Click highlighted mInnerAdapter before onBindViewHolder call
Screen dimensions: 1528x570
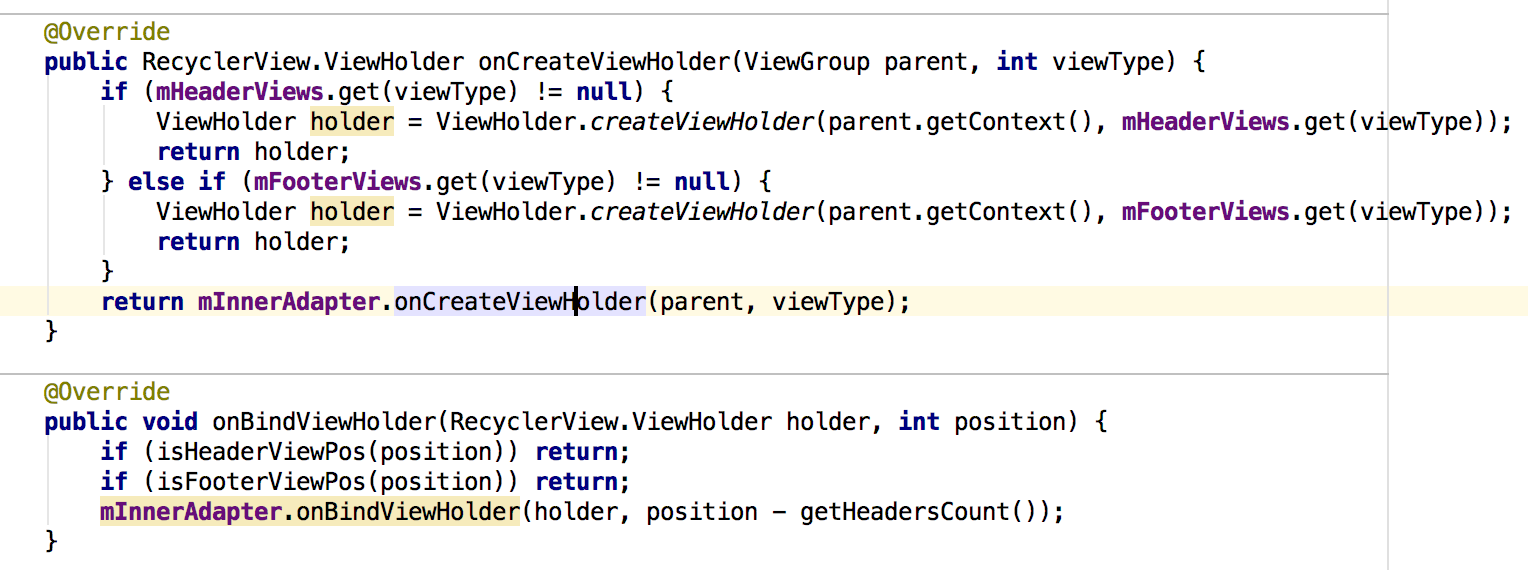(191, 512)
